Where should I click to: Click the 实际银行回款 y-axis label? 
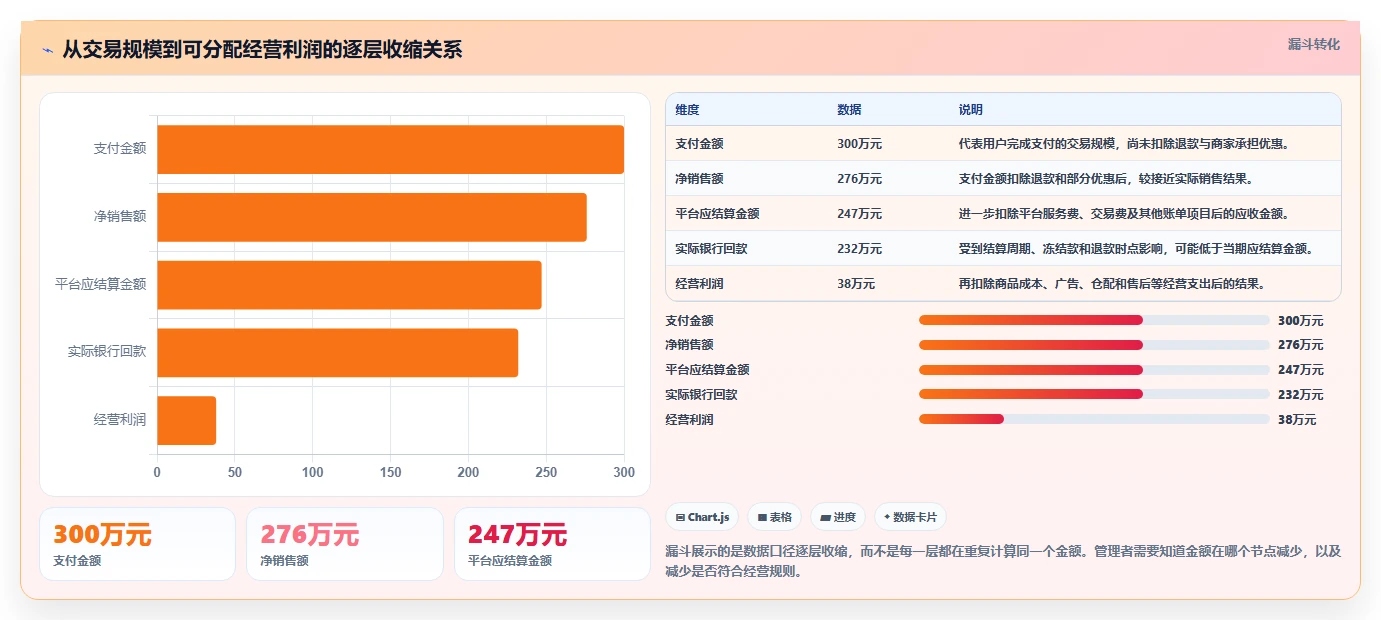pyautogui.click(x=107, y=352)
